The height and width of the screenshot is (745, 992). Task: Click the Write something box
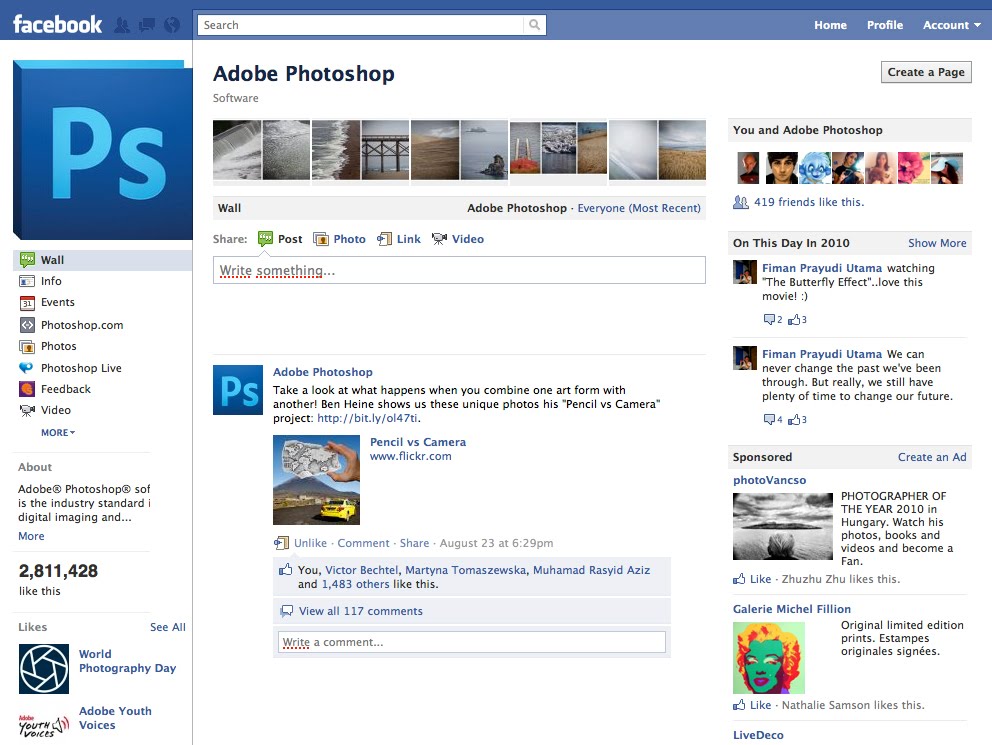click(x=459, y=270)
